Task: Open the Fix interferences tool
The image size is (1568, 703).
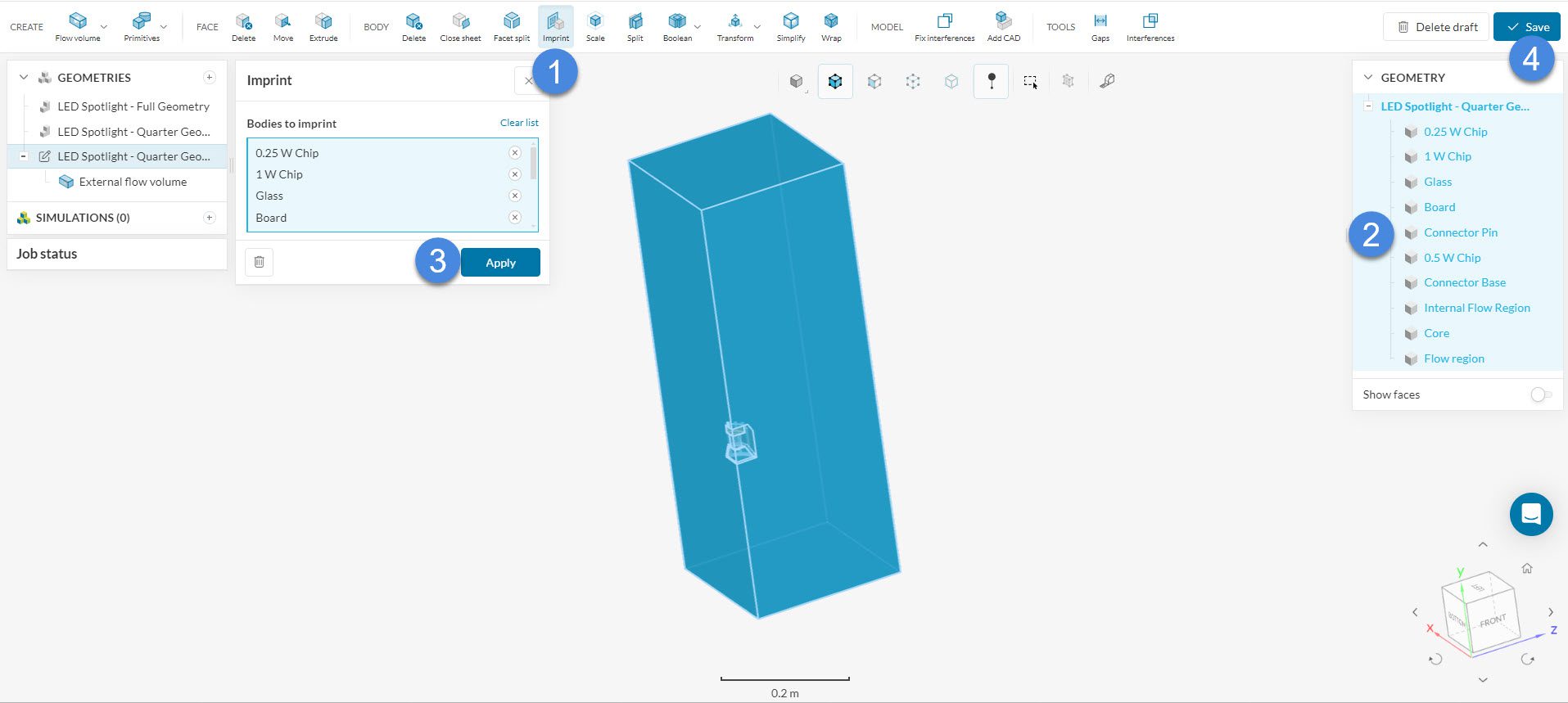Action: coord(944,26)
